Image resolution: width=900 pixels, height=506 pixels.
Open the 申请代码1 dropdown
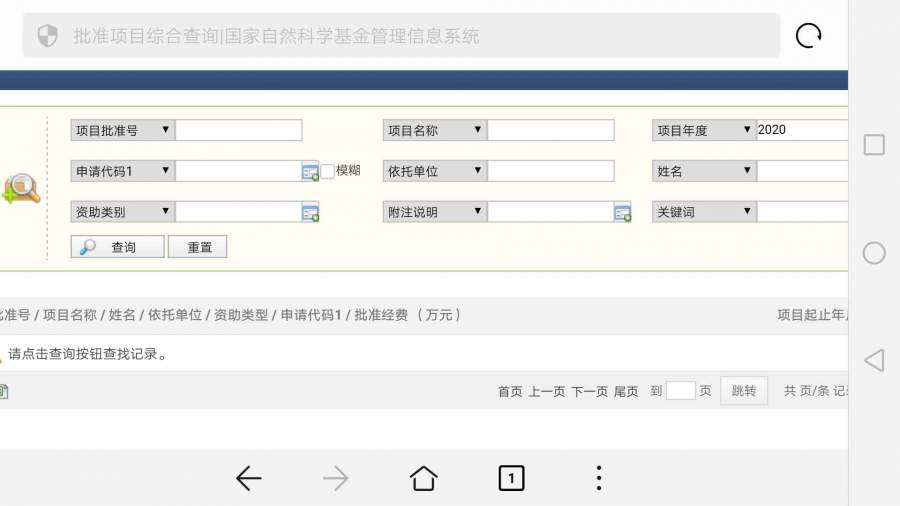click(123, 171)
